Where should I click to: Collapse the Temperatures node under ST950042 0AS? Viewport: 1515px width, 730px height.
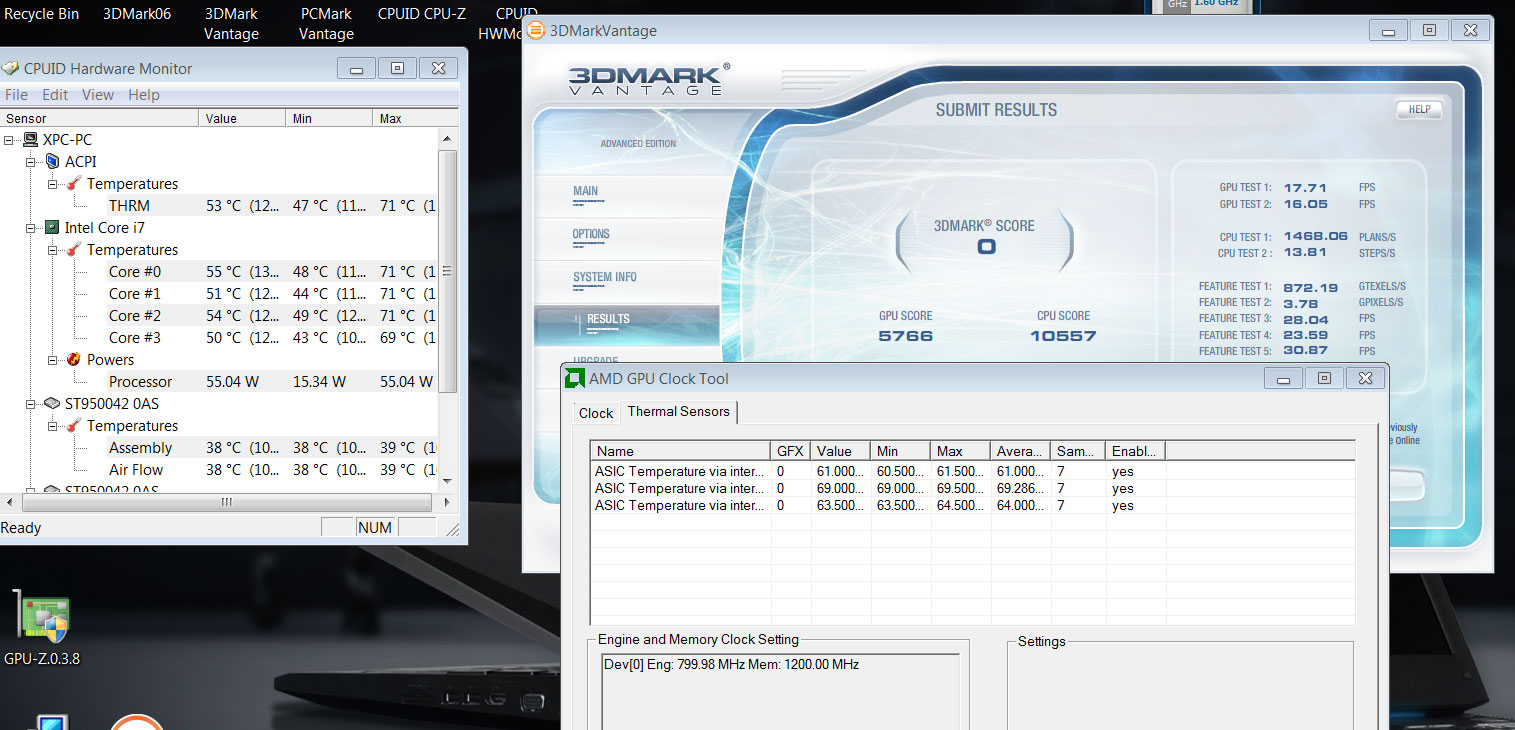pos(53,426)
